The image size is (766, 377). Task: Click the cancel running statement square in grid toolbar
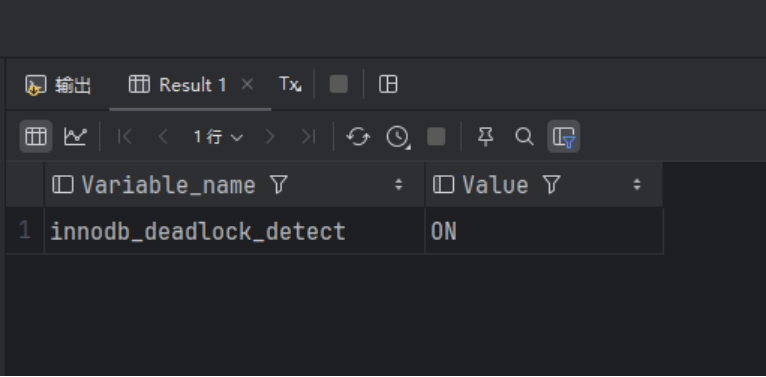(x=436, y=136)
